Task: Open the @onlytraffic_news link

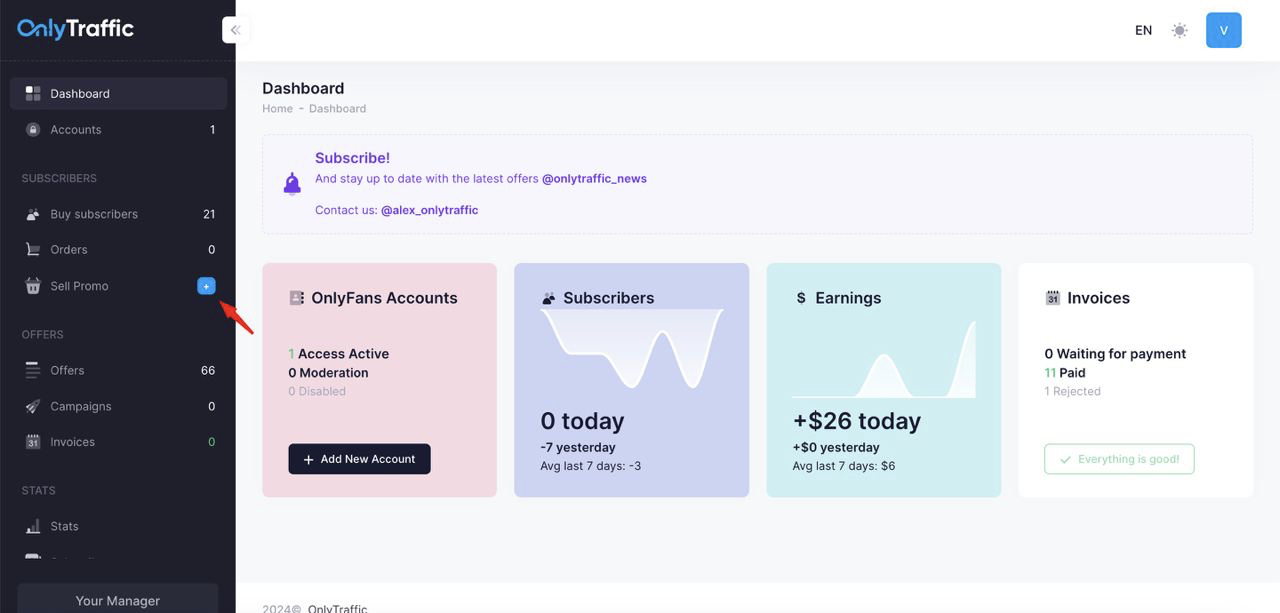Action: [x=594, y=179]
